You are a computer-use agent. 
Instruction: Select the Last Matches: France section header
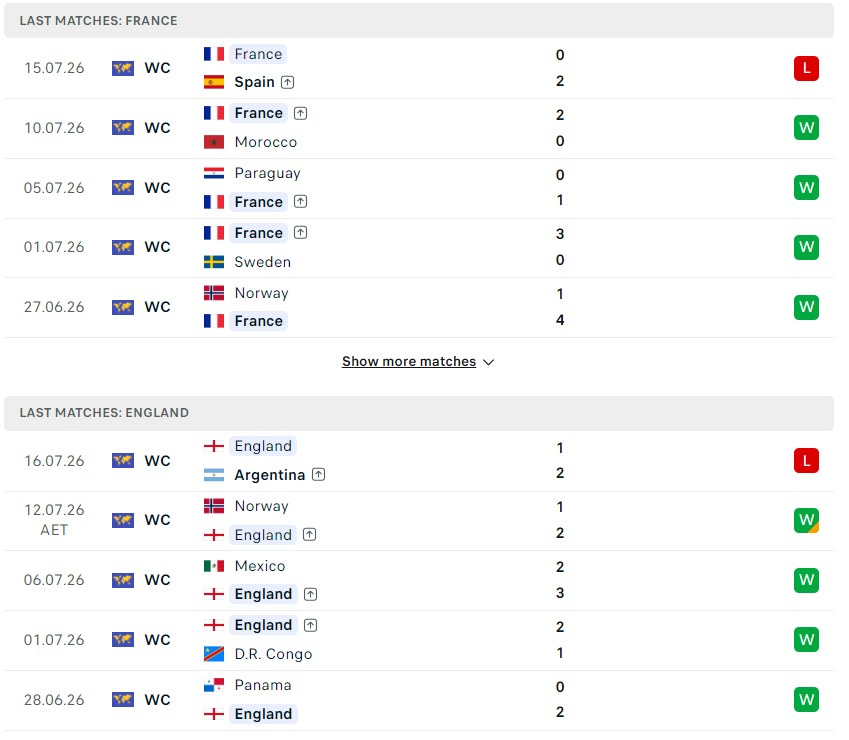pos(419,21)
